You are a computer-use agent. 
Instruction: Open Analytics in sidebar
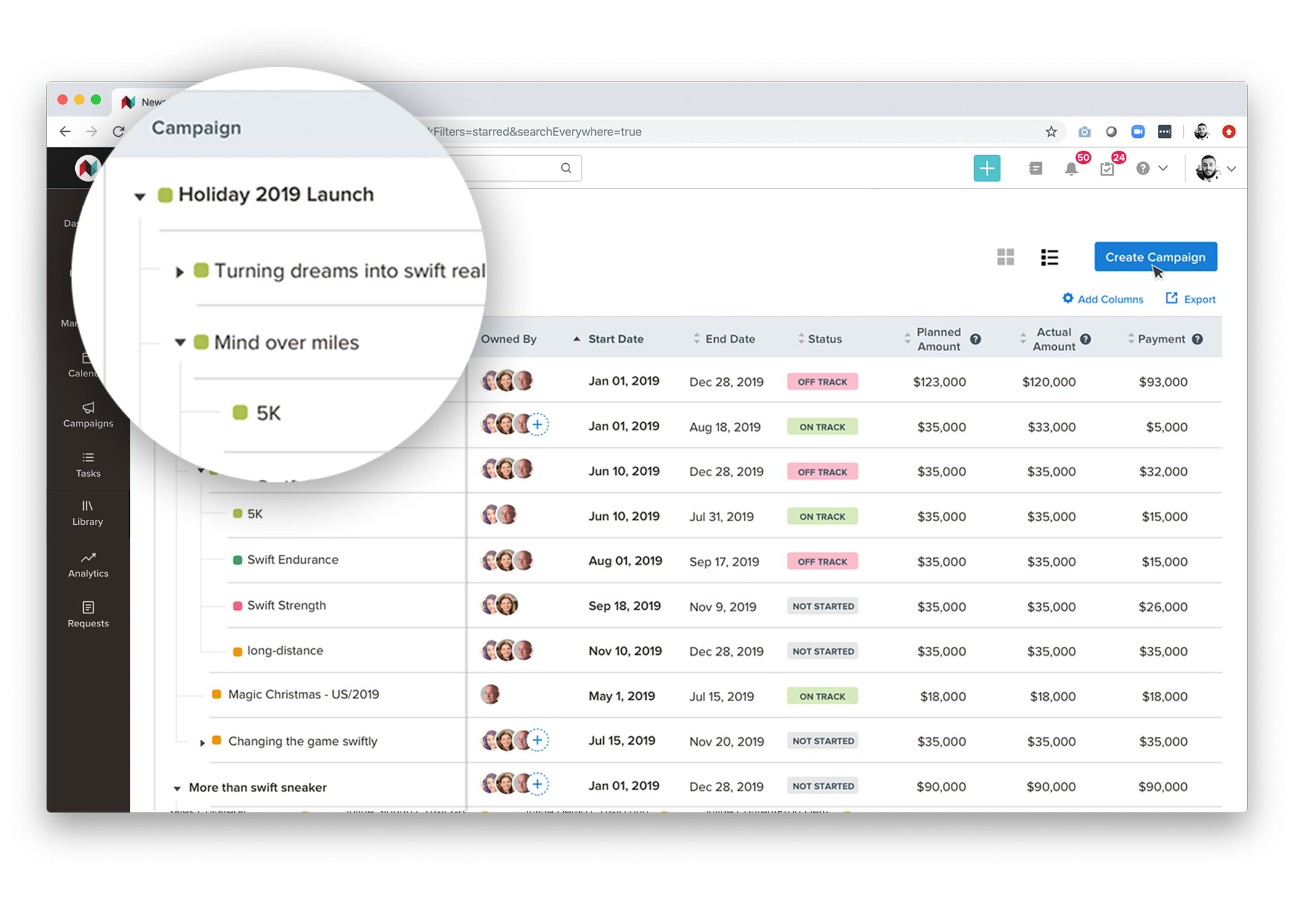point(88,564)
